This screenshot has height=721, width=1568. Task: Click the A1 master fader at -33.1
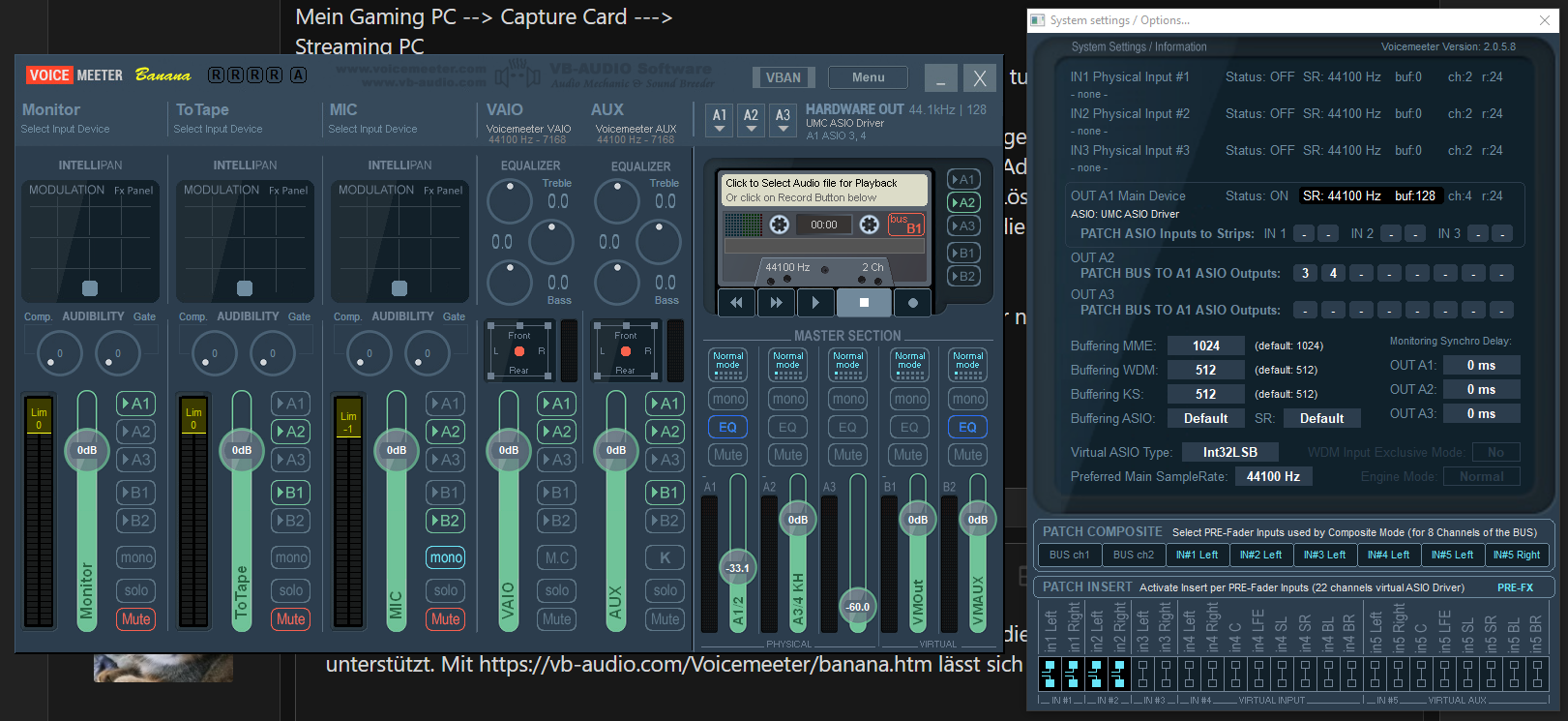pos(738,568)
